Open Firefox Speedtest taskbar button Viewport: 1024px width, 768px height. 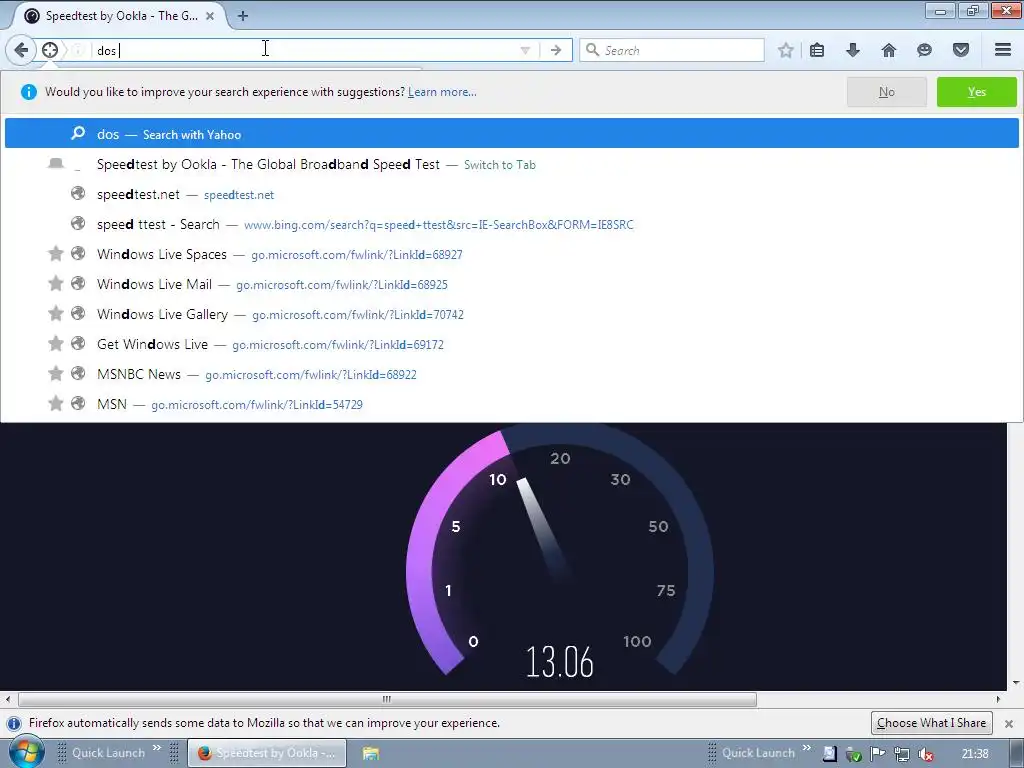click(267, 753)
